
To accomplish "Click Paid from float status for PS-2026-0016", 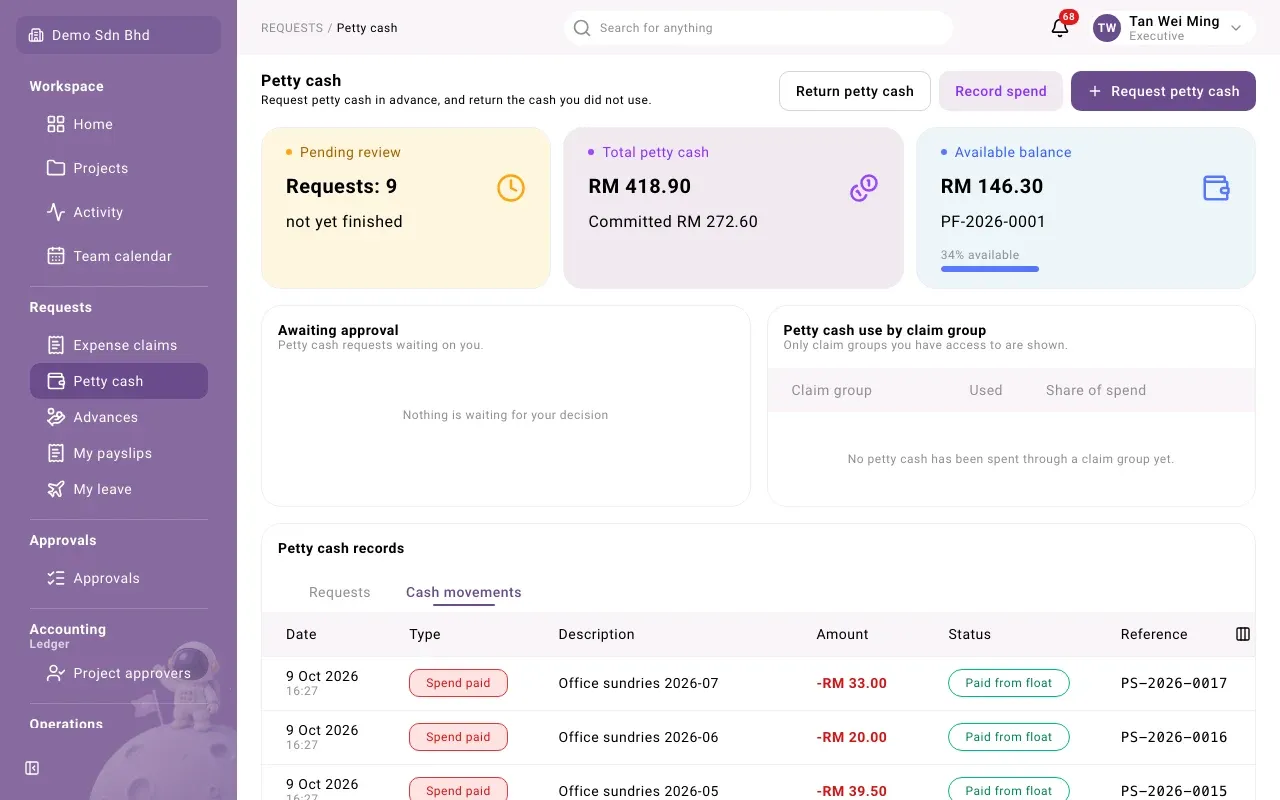I will pos(1009,737).
